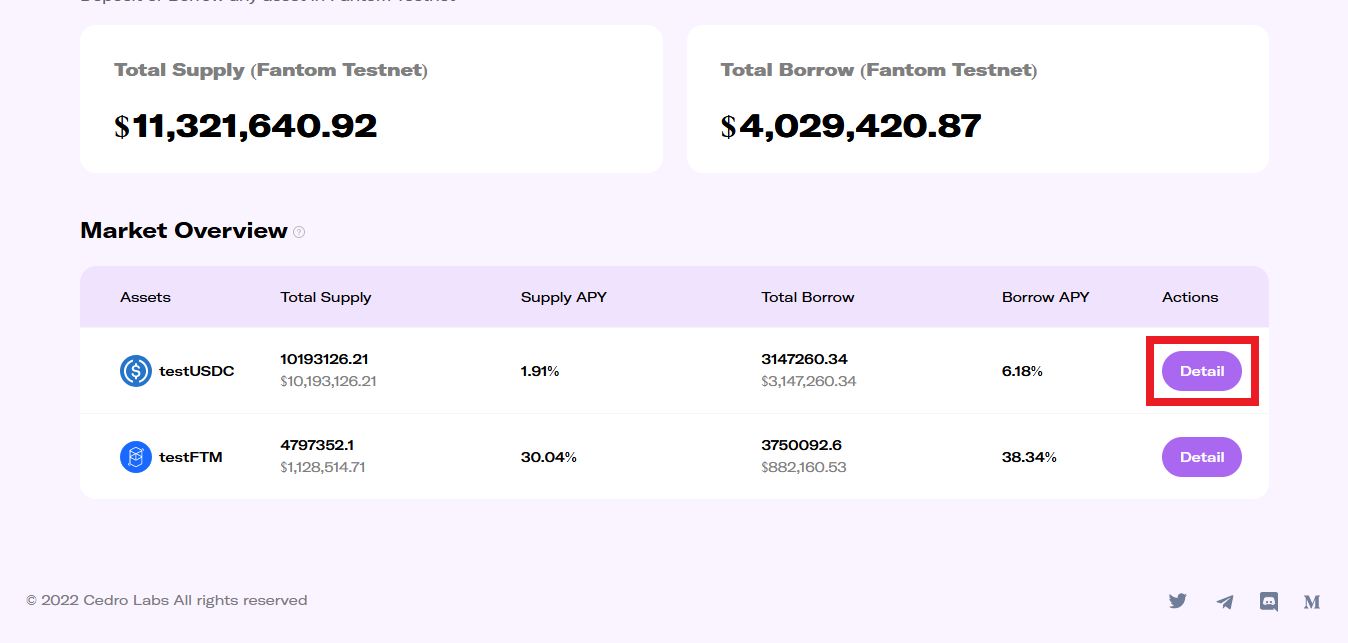The width and height of the screenshot is (1348, 643).
Task: Open the Discord icon in footer
Action: [1269, 601]
